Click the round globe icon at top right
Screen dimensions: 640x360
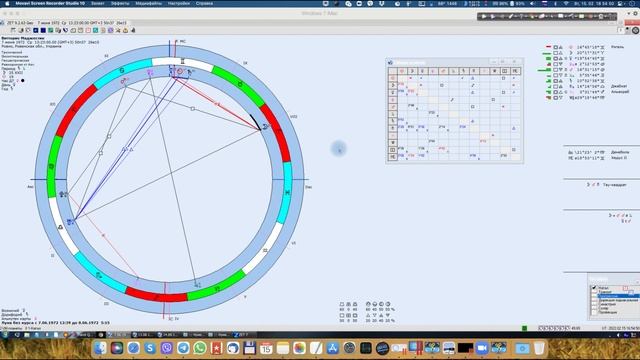[636, 30]
